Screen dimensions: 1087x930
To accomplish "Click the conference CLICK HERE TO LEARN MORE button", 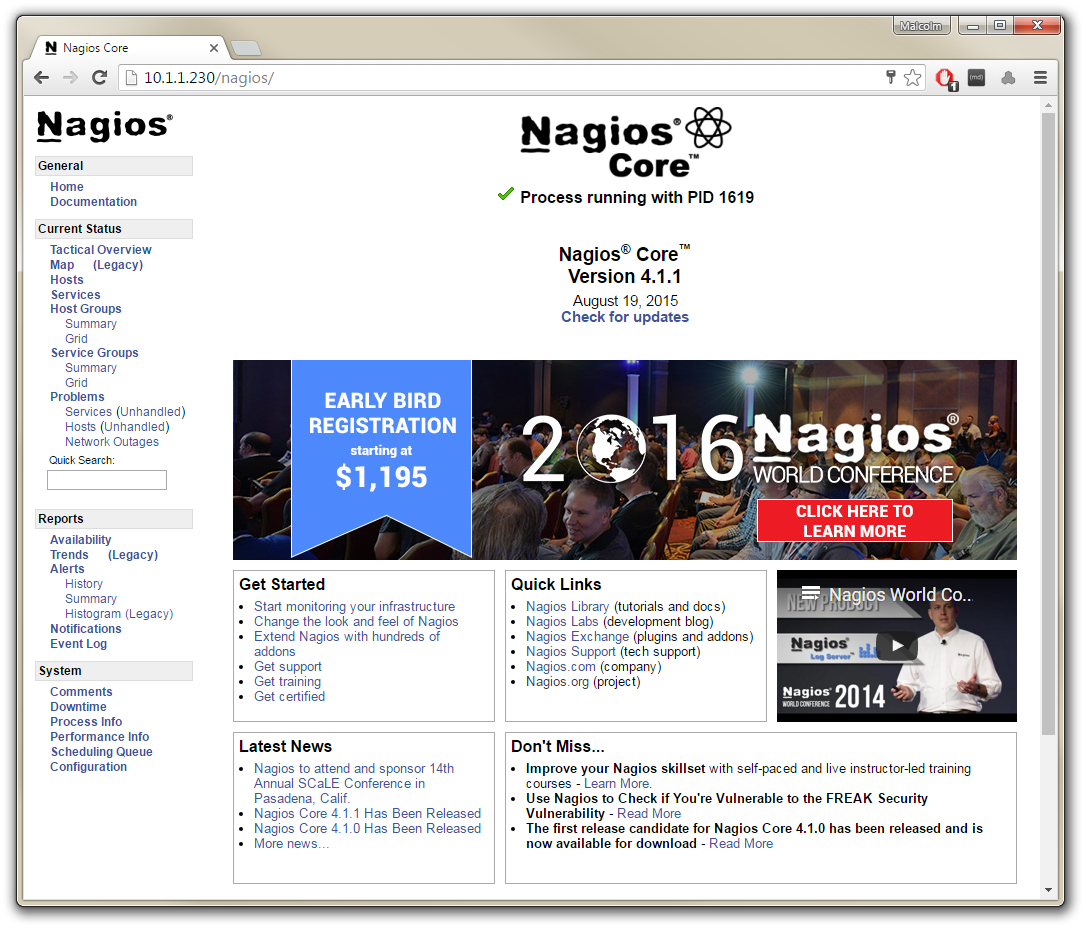I will click(x=855, y=520).
